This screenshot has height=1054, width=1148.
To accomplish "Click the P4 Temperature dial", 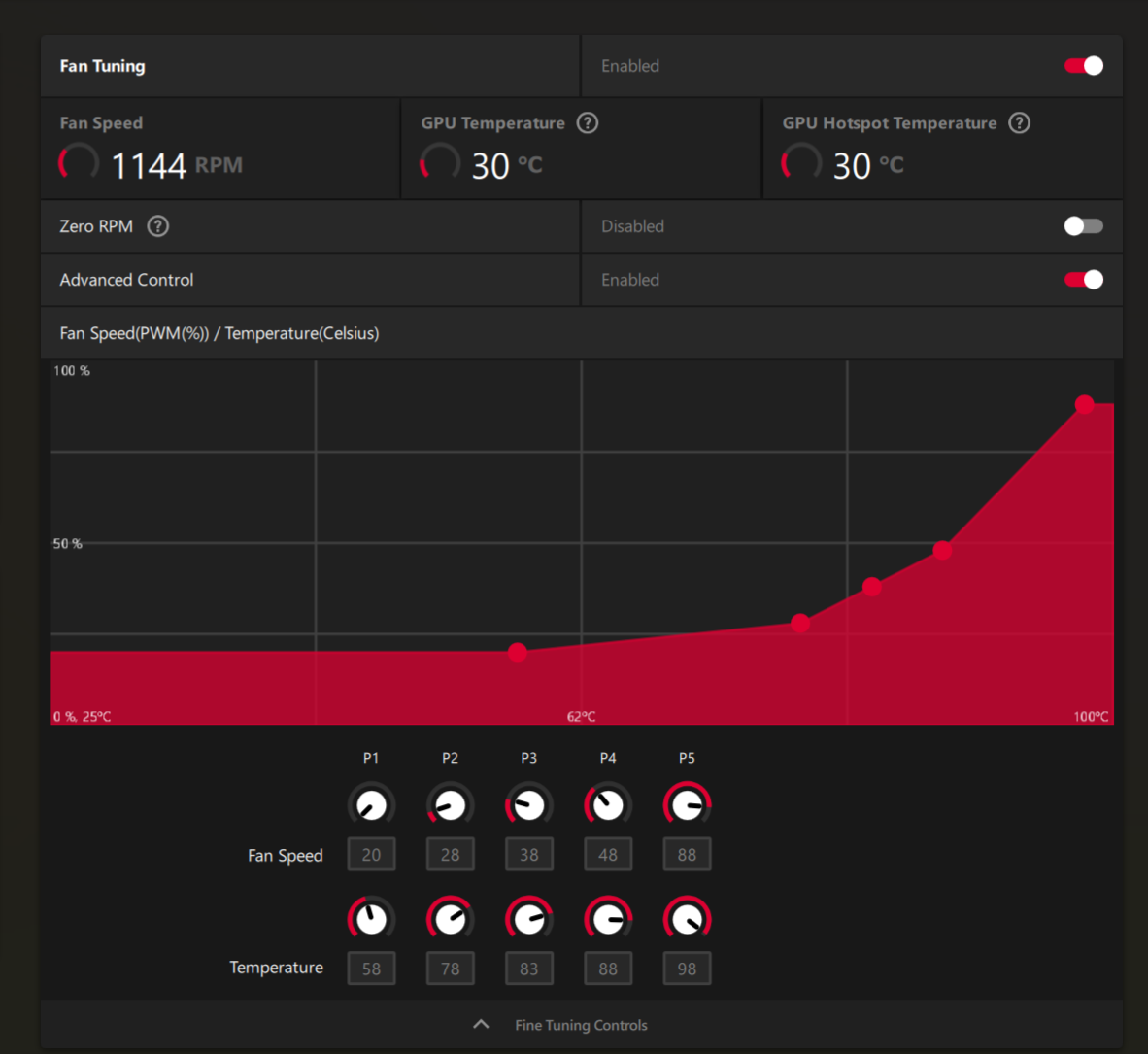I will pyautogui.click(x=608, y=918).
